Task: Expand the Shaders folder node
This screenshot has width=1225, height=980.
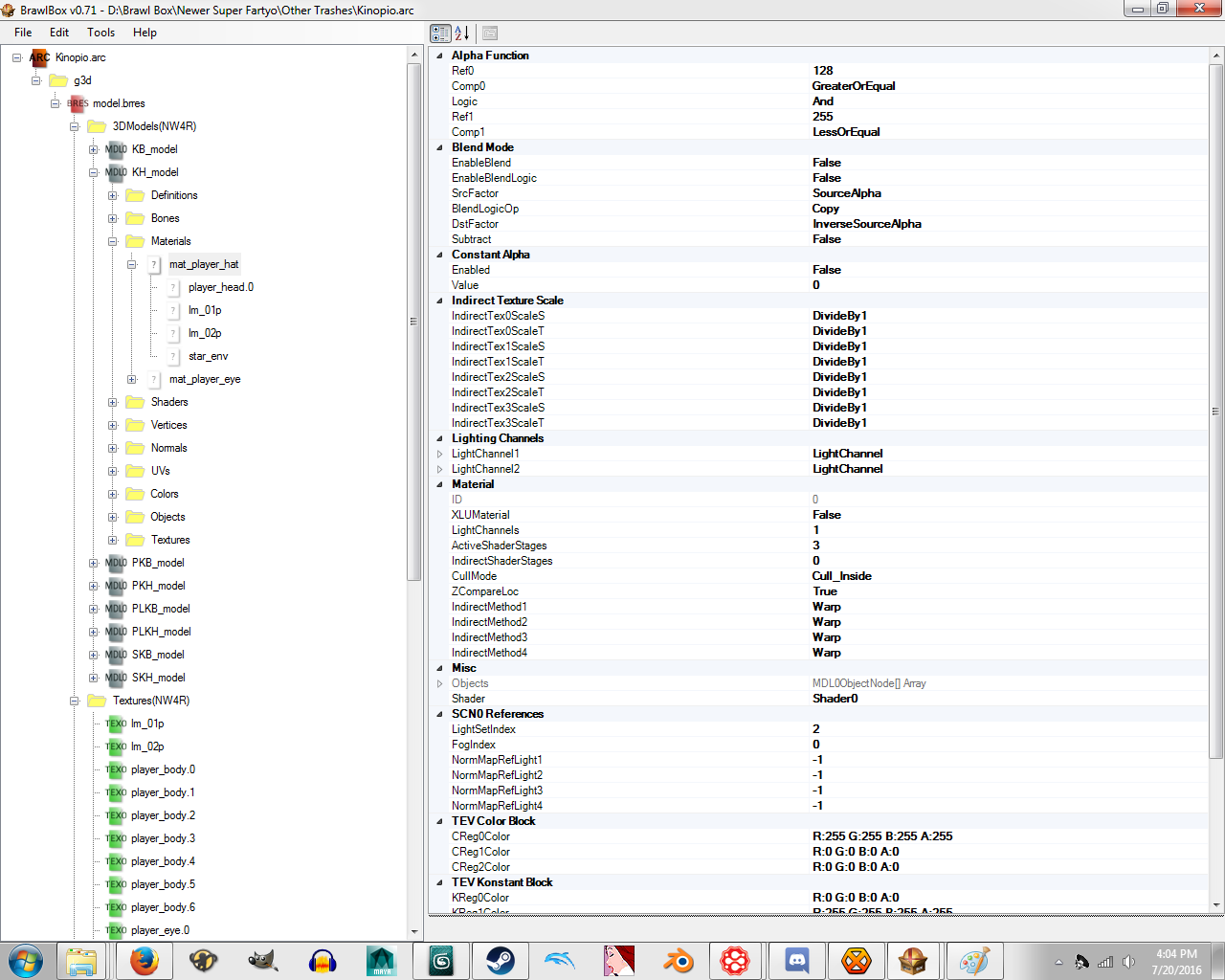Action: [x=112, y=402]
